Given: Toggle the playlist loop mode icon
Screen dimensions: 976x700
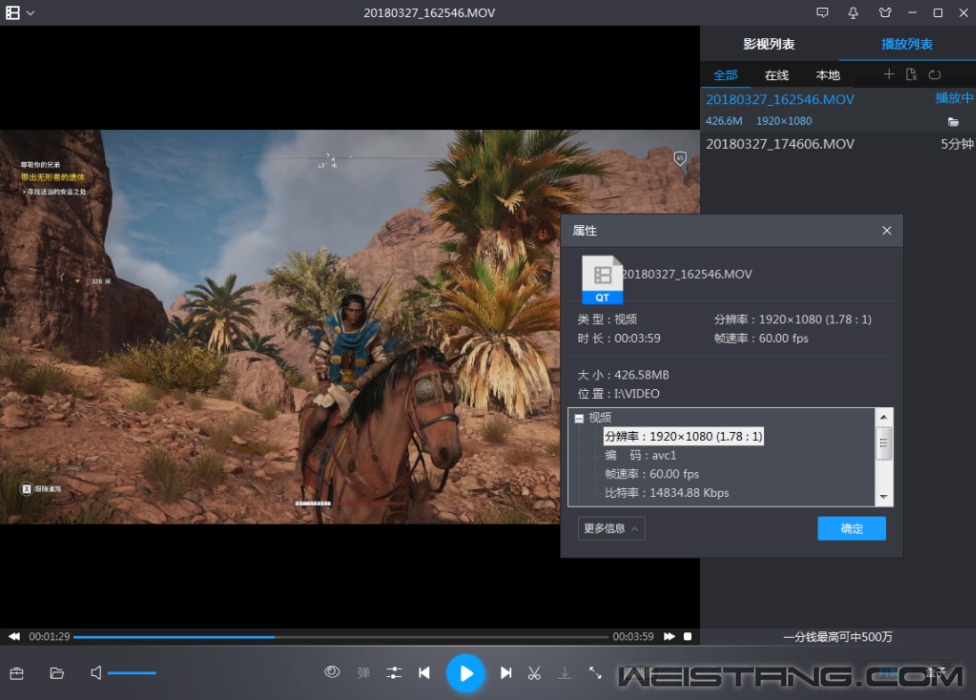Looking at the screenshot, I should pyautogui.click(x=934, y=75).
